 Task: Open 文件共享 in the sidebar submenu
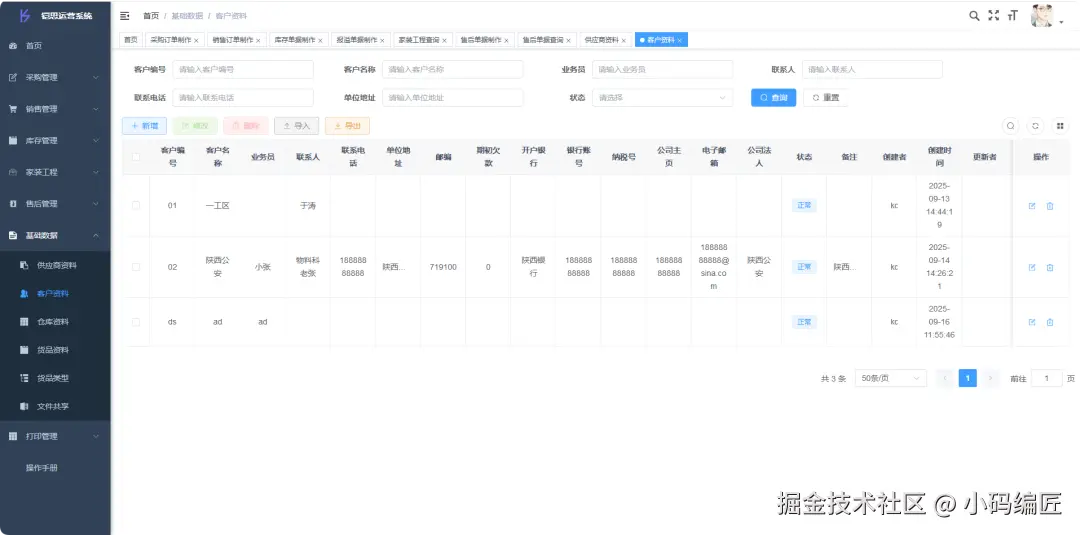click(x=55, y=406)
